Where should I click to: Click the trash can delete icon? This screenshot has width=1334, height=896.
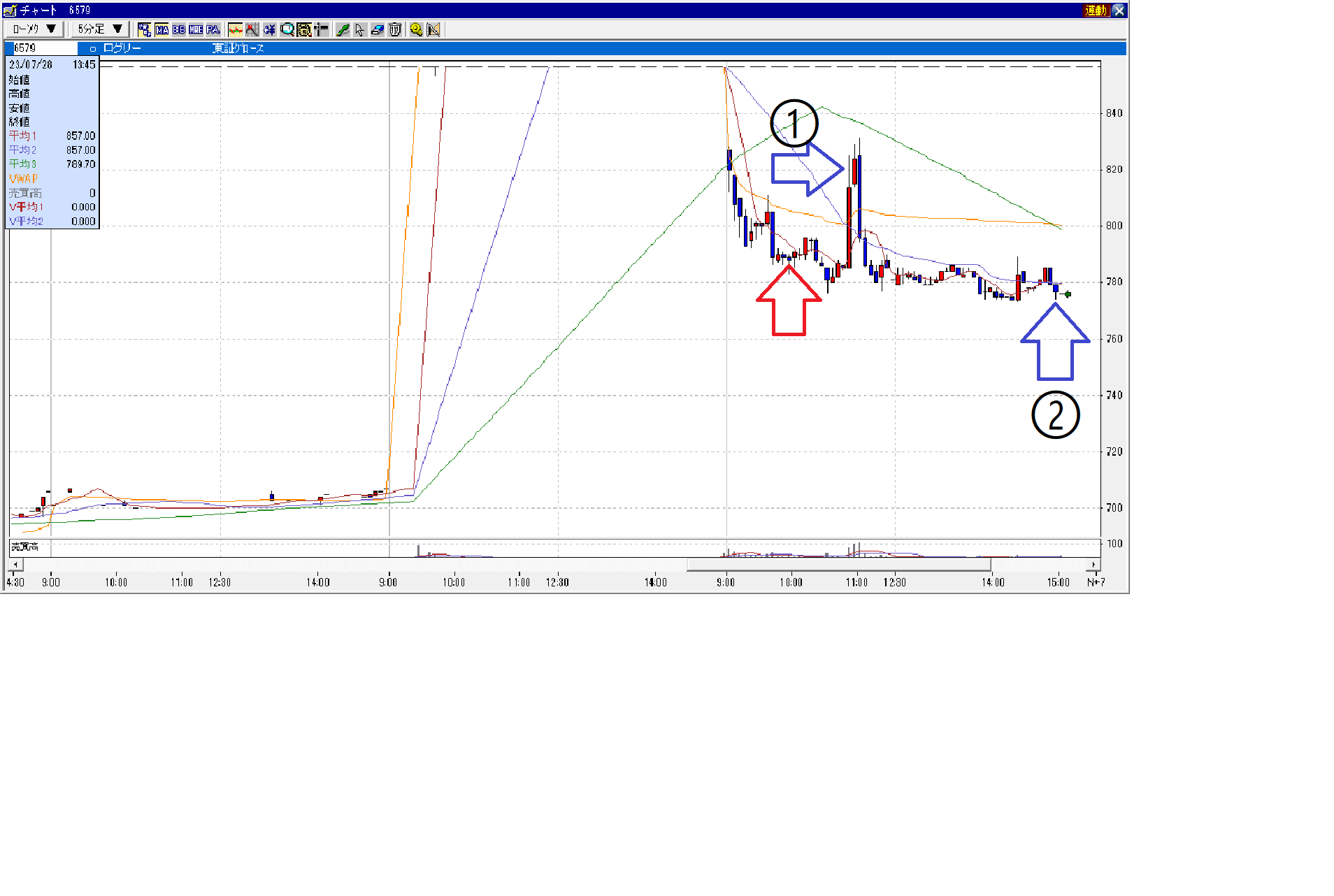click(395, 29)
